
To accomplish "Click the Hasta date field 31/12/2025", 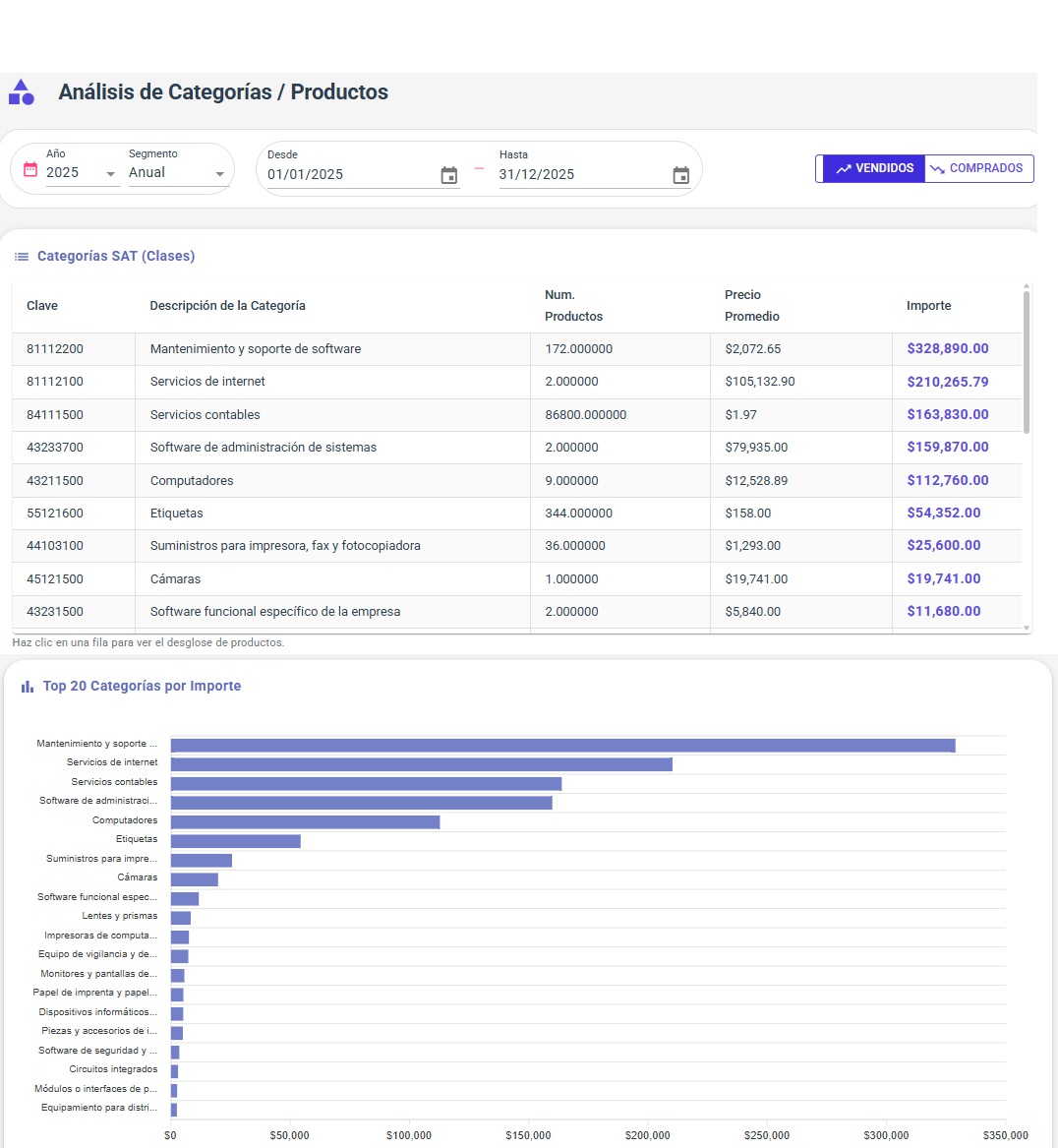I will 580,175.
